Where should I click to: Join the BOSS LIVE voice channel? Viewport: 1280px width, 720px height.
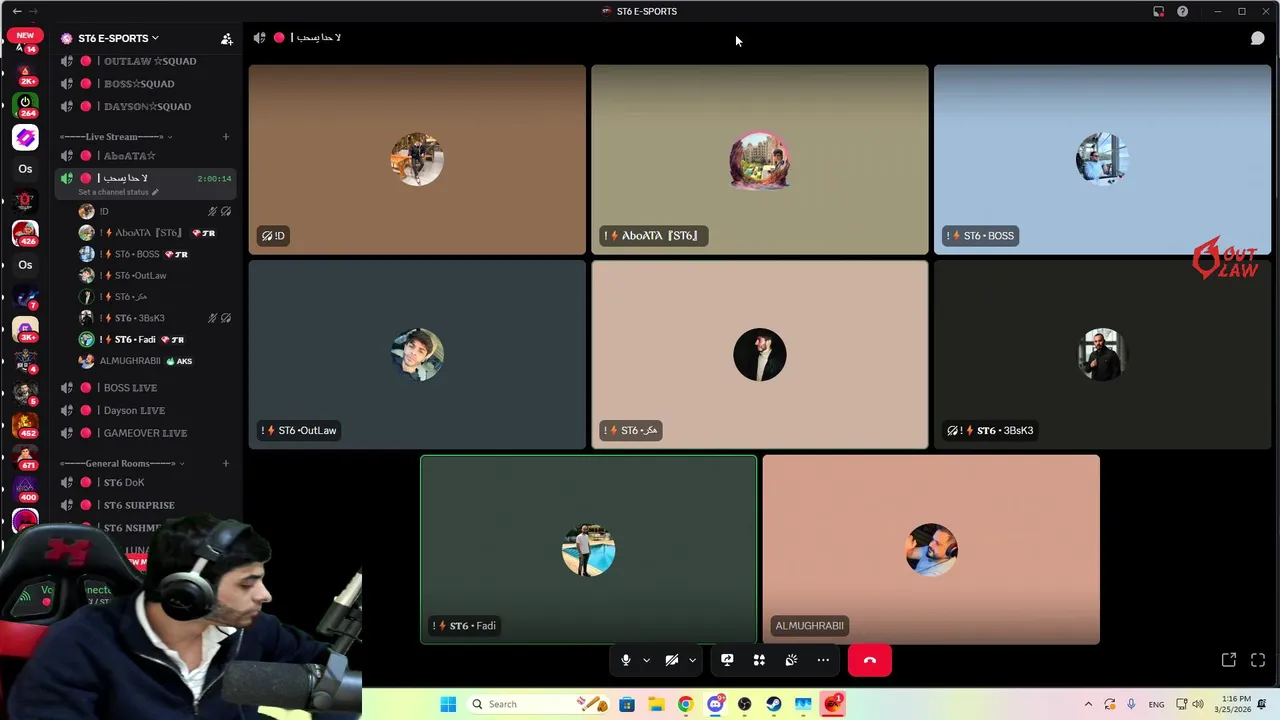(146, 388)
